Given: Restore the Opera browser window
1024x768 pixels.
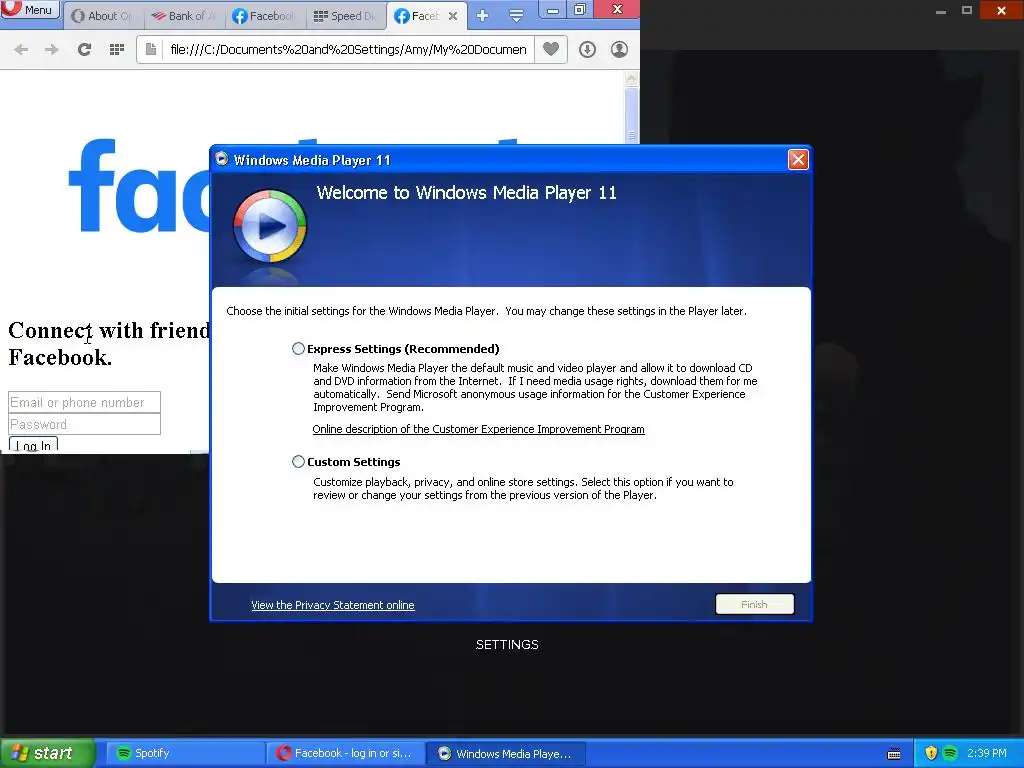Looking at the screenshot, I should 579,9.
